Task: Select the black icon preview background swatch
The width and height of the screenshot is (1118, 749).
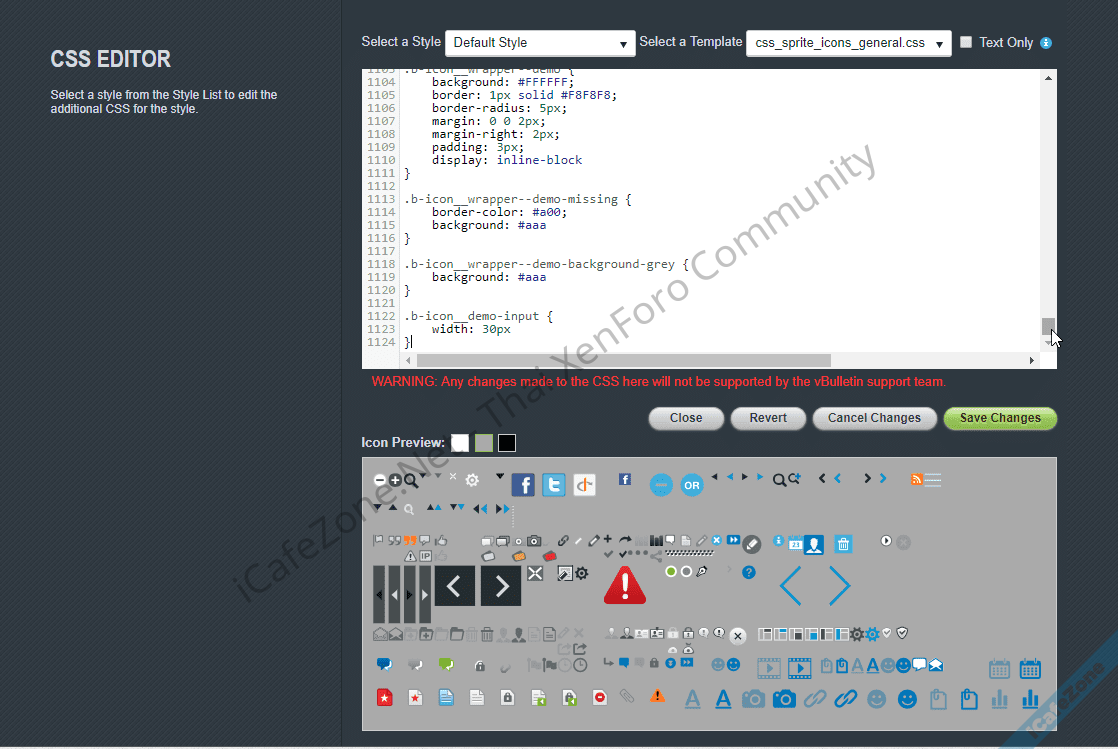Action: click(x=507, y=442)
